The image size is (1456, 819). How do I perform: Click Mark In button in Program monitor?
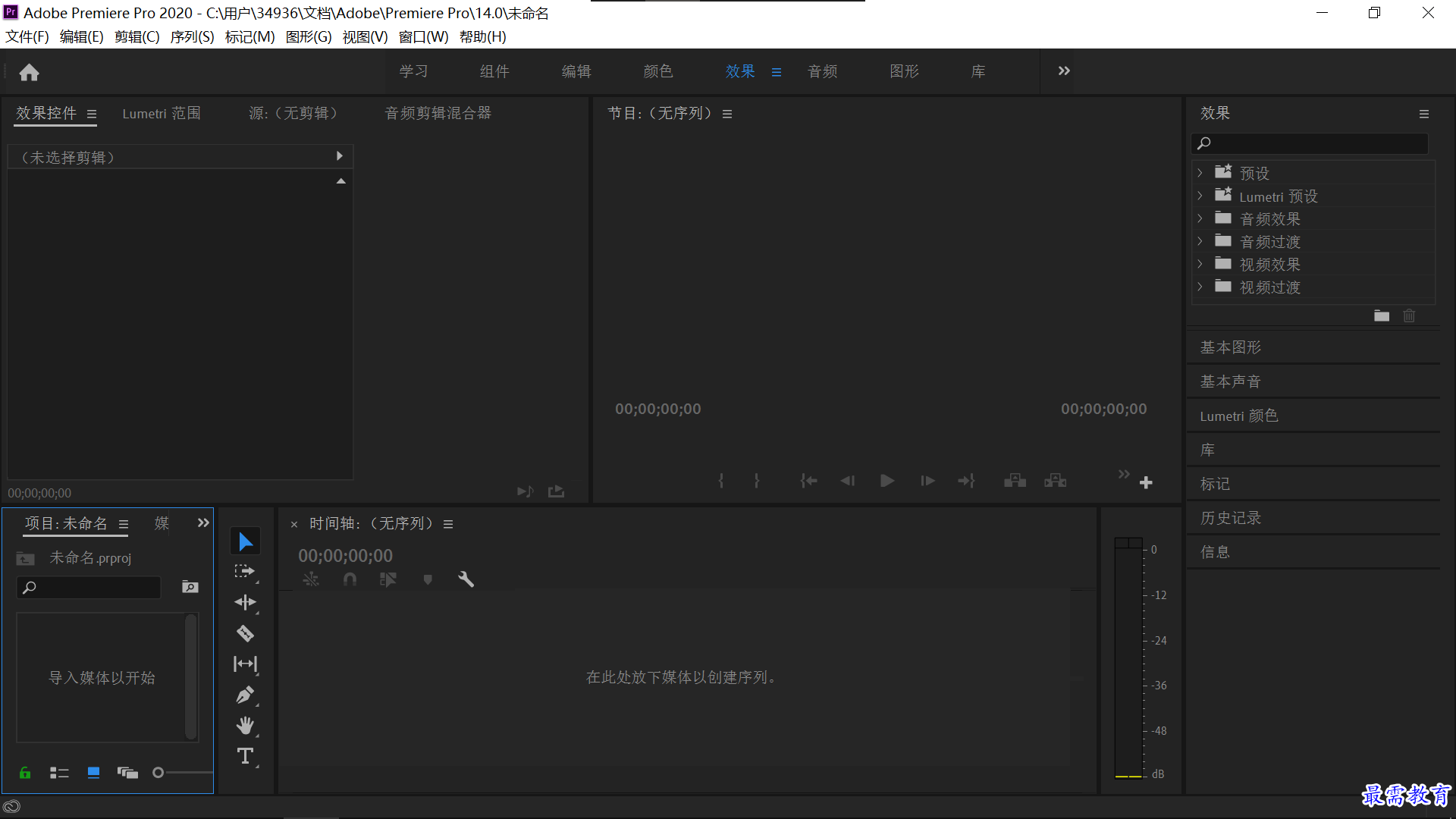coord(721,481)
